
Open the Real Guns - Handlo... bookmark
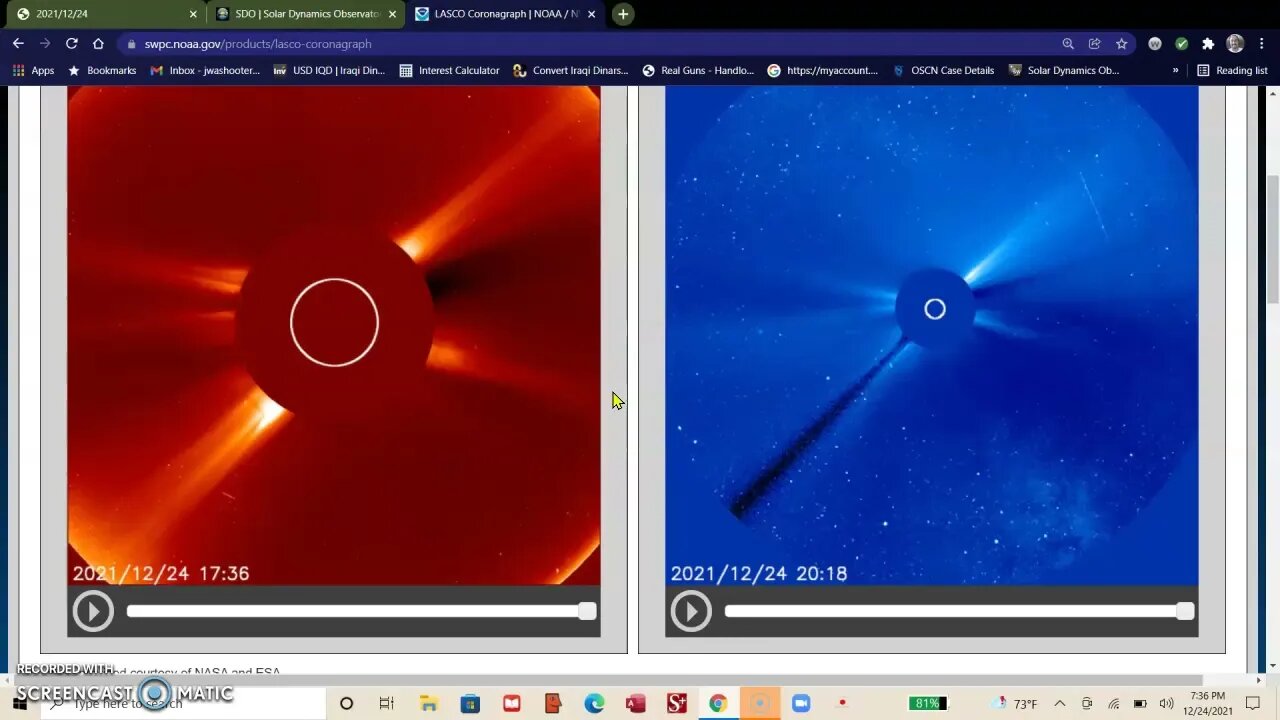pyautogui.click(x=698, y=71)
